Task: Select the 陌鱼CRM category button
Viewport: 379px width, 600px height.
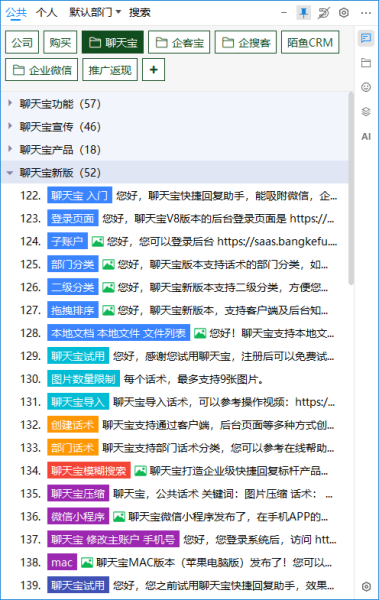Action: pos(310,42)
